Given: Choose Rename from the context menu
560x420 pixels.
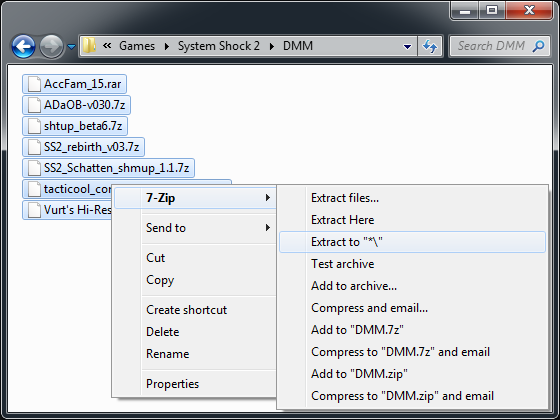Looking at the screenshot, I should (195, 354).
